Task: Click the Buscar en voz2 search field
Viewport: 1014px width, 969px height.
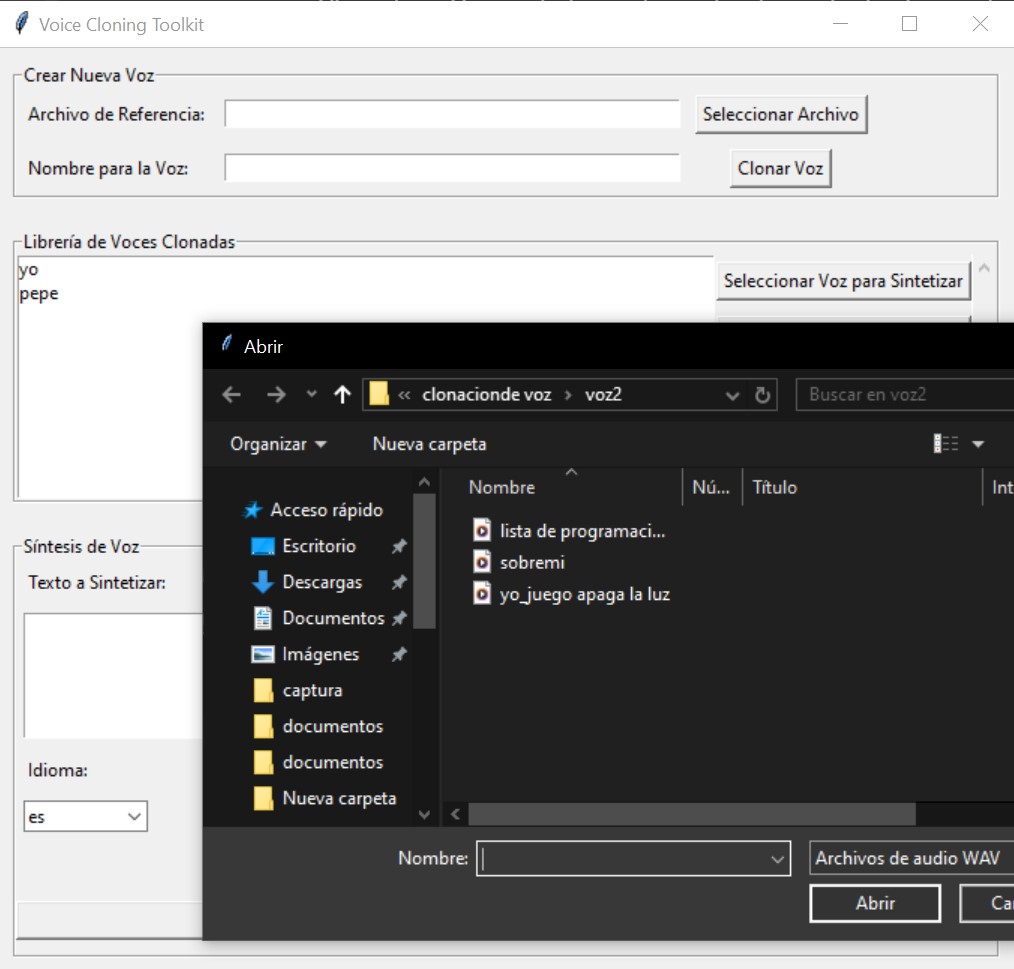Action: click(x=905, y=394)
